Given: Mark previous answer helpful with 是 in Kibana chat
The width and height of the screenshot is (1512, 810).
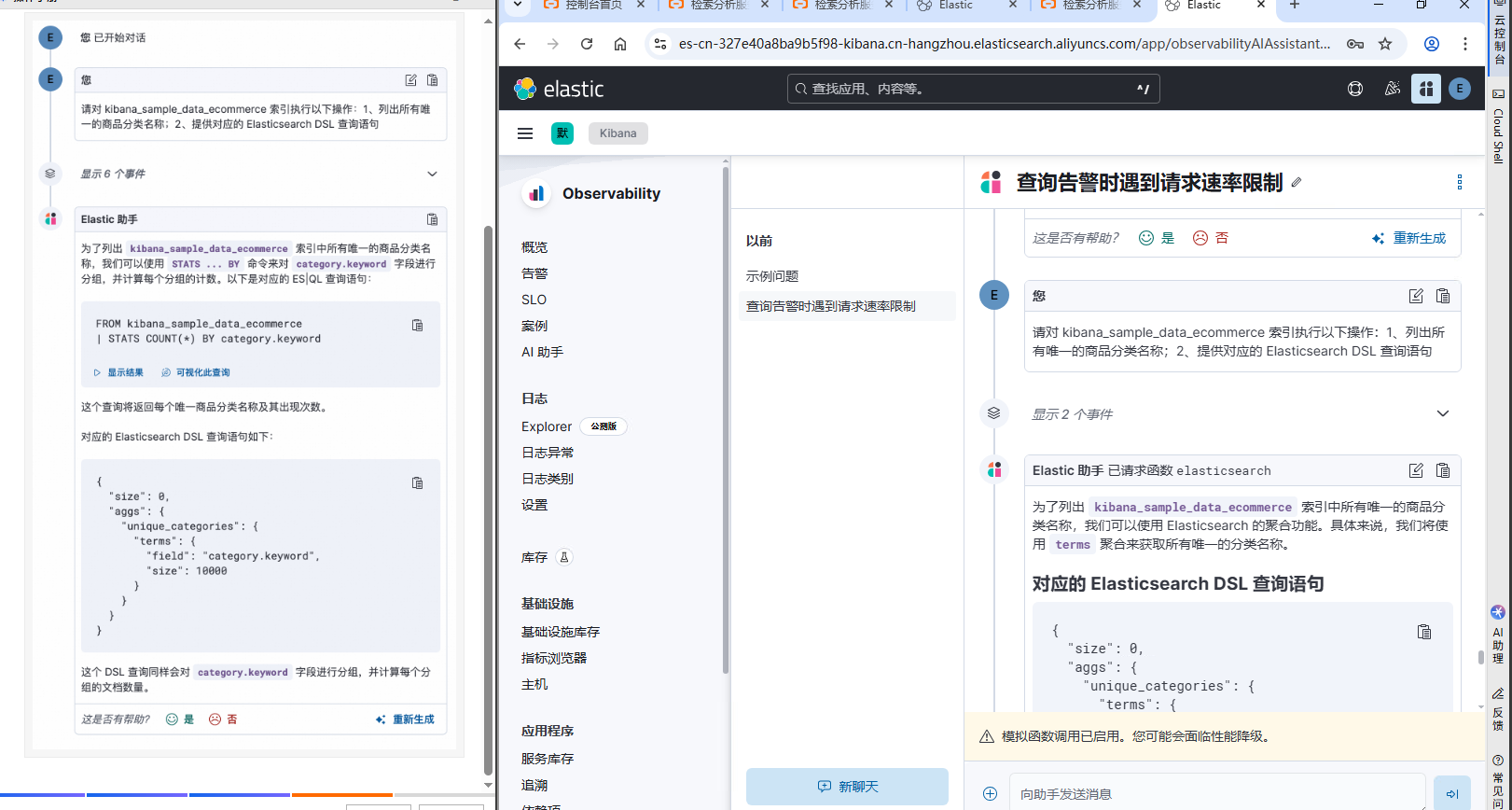Looking at the screenshot, I should coord(1157,238).
